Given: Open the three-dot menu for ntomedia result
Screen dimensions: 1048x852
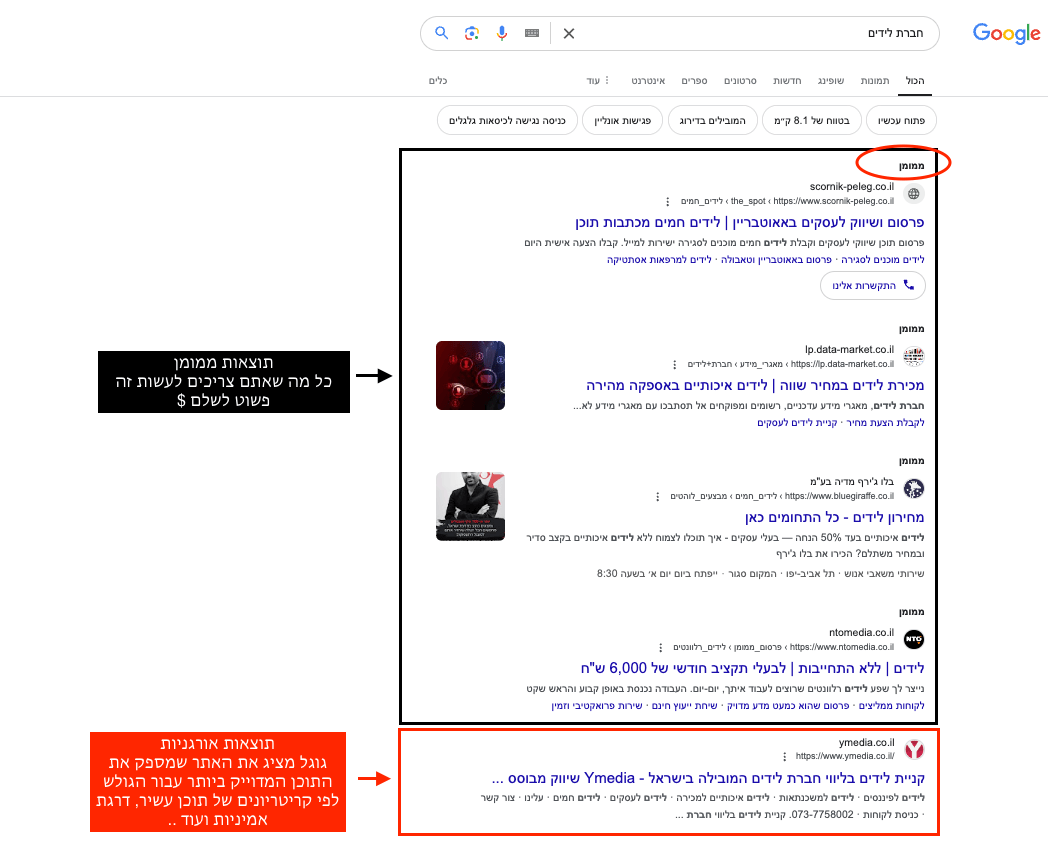Looking at the screenshot, I should click(660, 648).
